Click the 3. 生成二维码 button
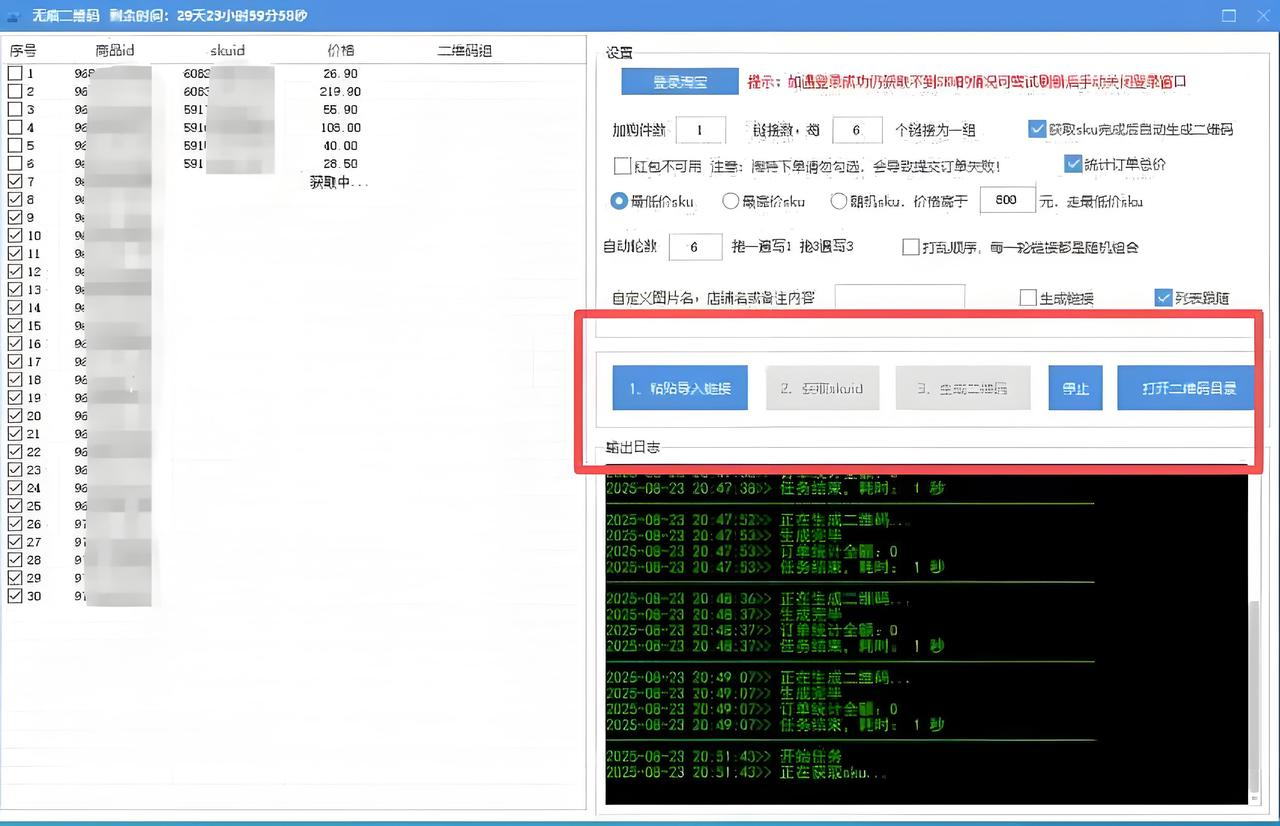This screenshot has height=826, width=1280. (x=963, y=388)
